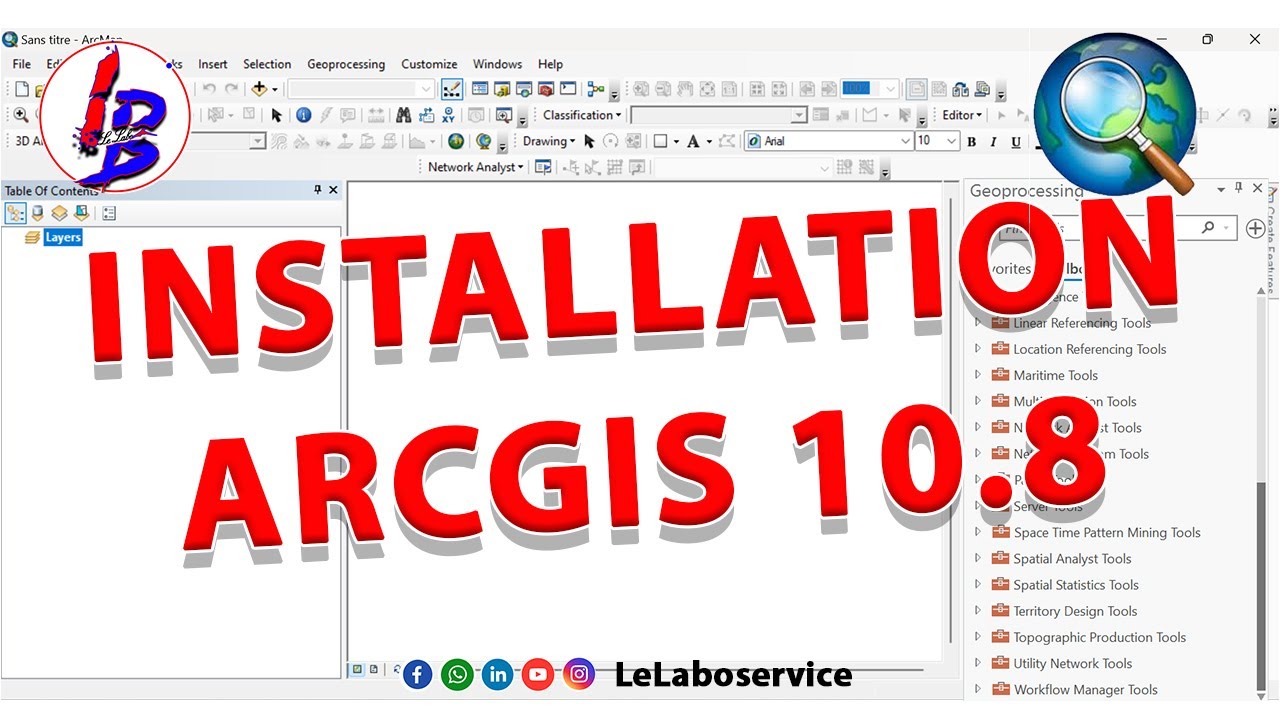Viewport: 1280px width, 720px height.
Task: Toggle Bold text formatting
Action: (971, 142)
